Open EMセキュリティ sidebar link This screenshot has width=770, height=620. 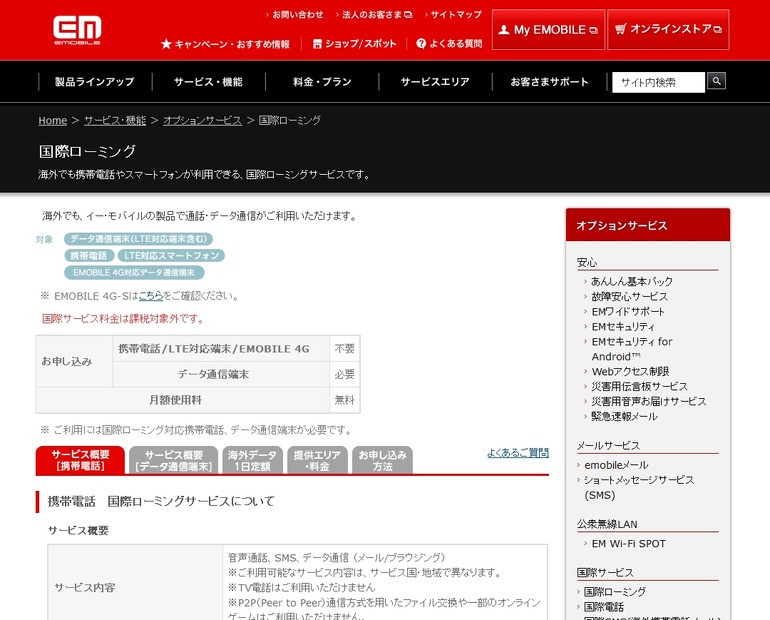point(623,326)
